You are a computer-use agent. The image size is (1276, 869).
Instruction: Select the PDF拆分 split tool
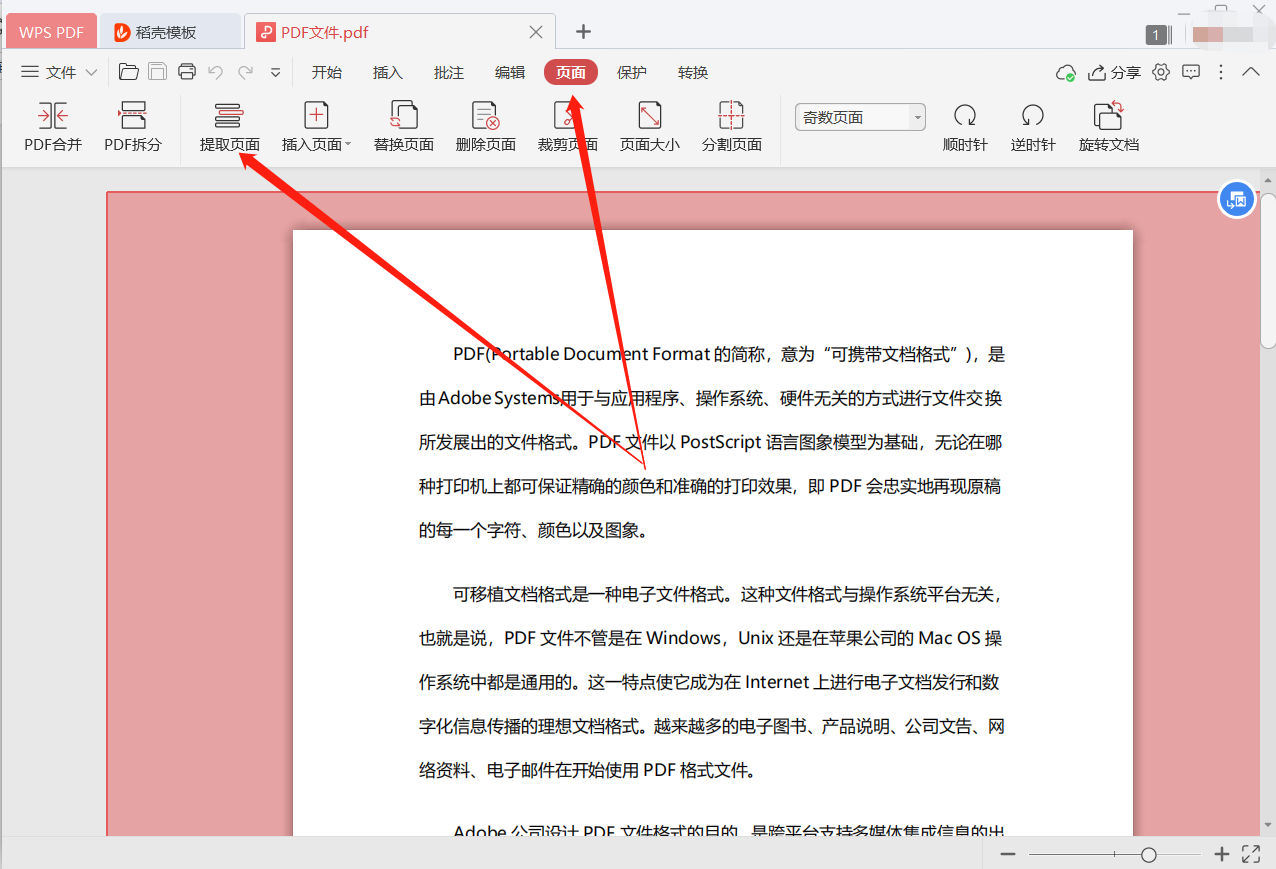(x=133, y=126)
